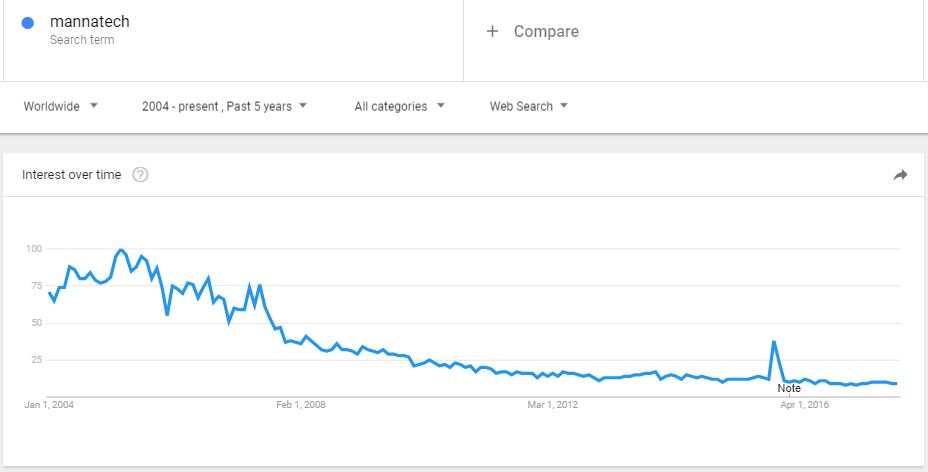The image size is (928, 472).
Task: Click the blue mannatech color dot
Action: pos(27,23)
